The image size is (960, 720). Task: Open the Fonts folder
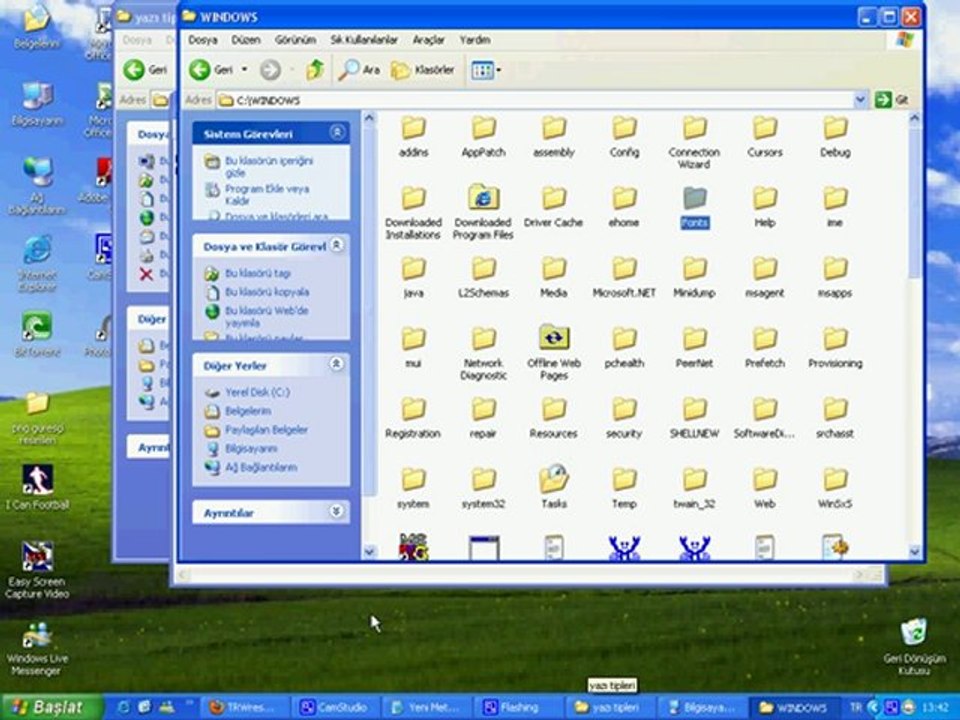[694, 207]
